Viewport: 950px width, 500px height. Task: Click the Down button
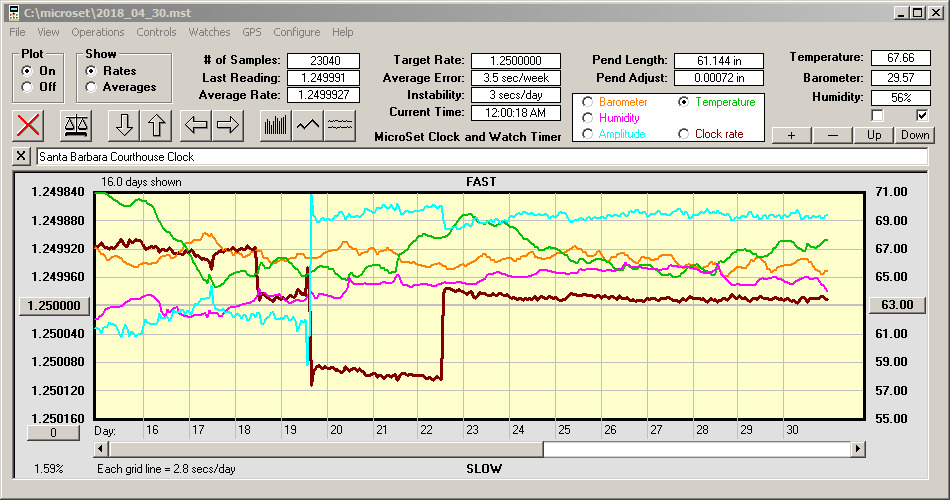tap(915, 135)
